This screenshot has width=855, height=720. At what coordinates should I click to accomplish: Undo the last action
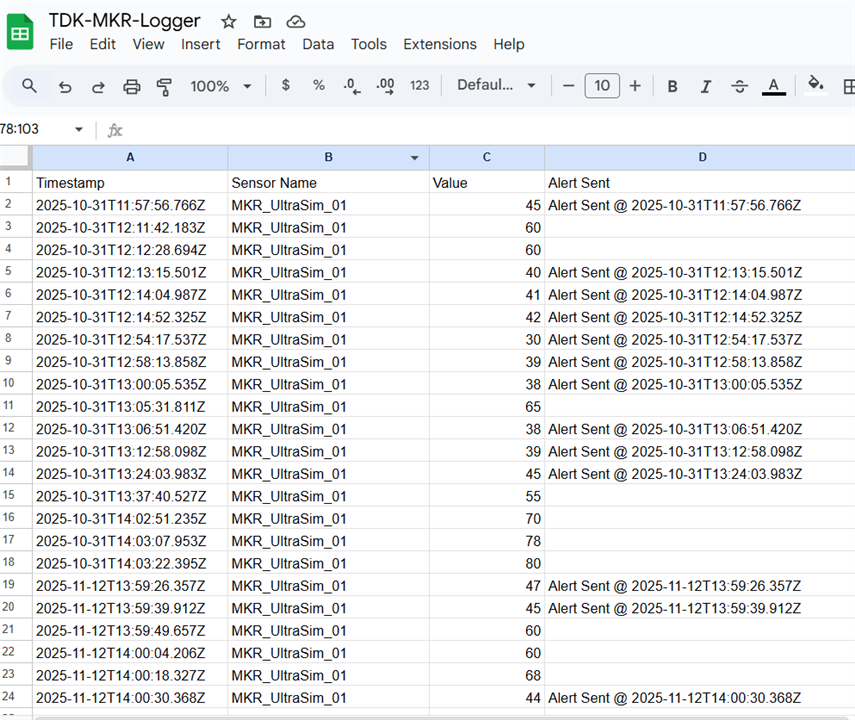coord(65,86)
